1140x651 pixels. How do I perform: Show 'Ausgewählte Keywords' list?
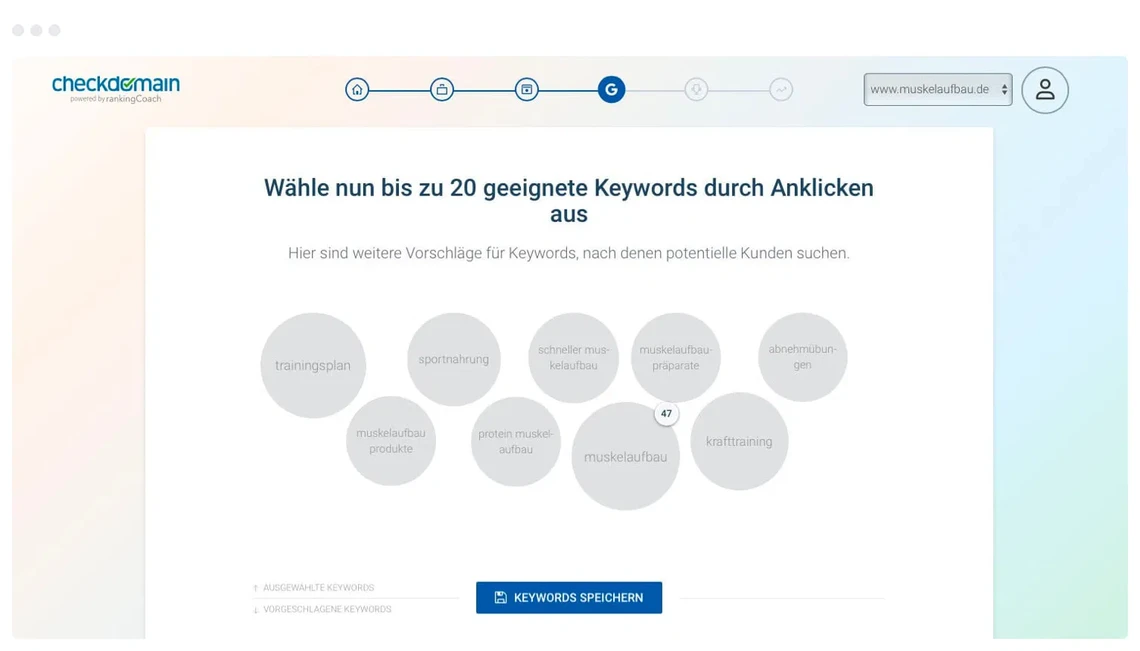click(318, 588)
